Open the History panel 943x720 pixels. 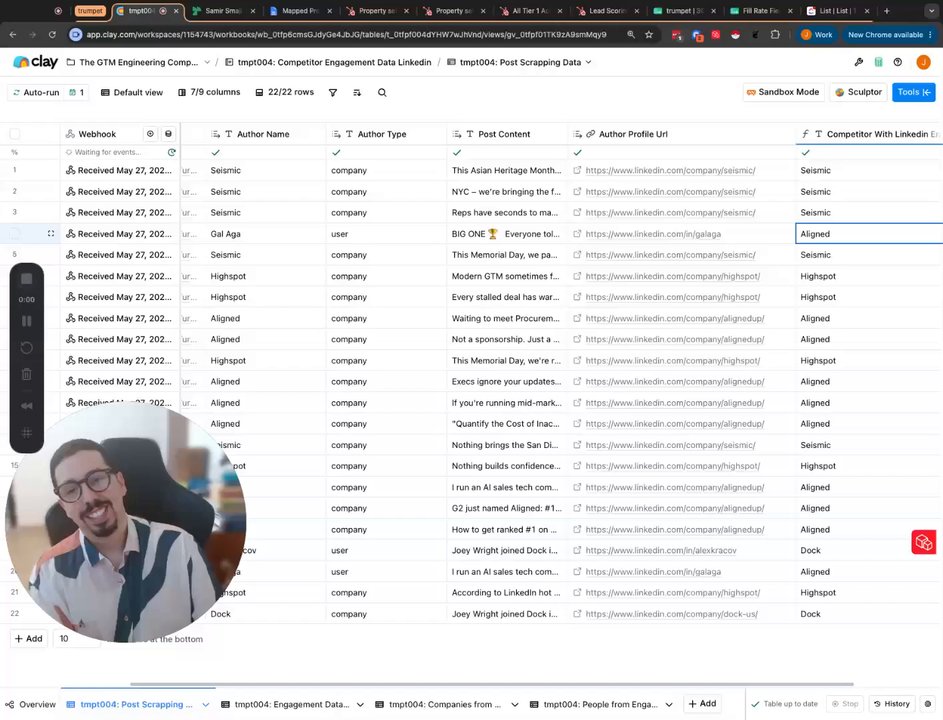click(892, 704)
